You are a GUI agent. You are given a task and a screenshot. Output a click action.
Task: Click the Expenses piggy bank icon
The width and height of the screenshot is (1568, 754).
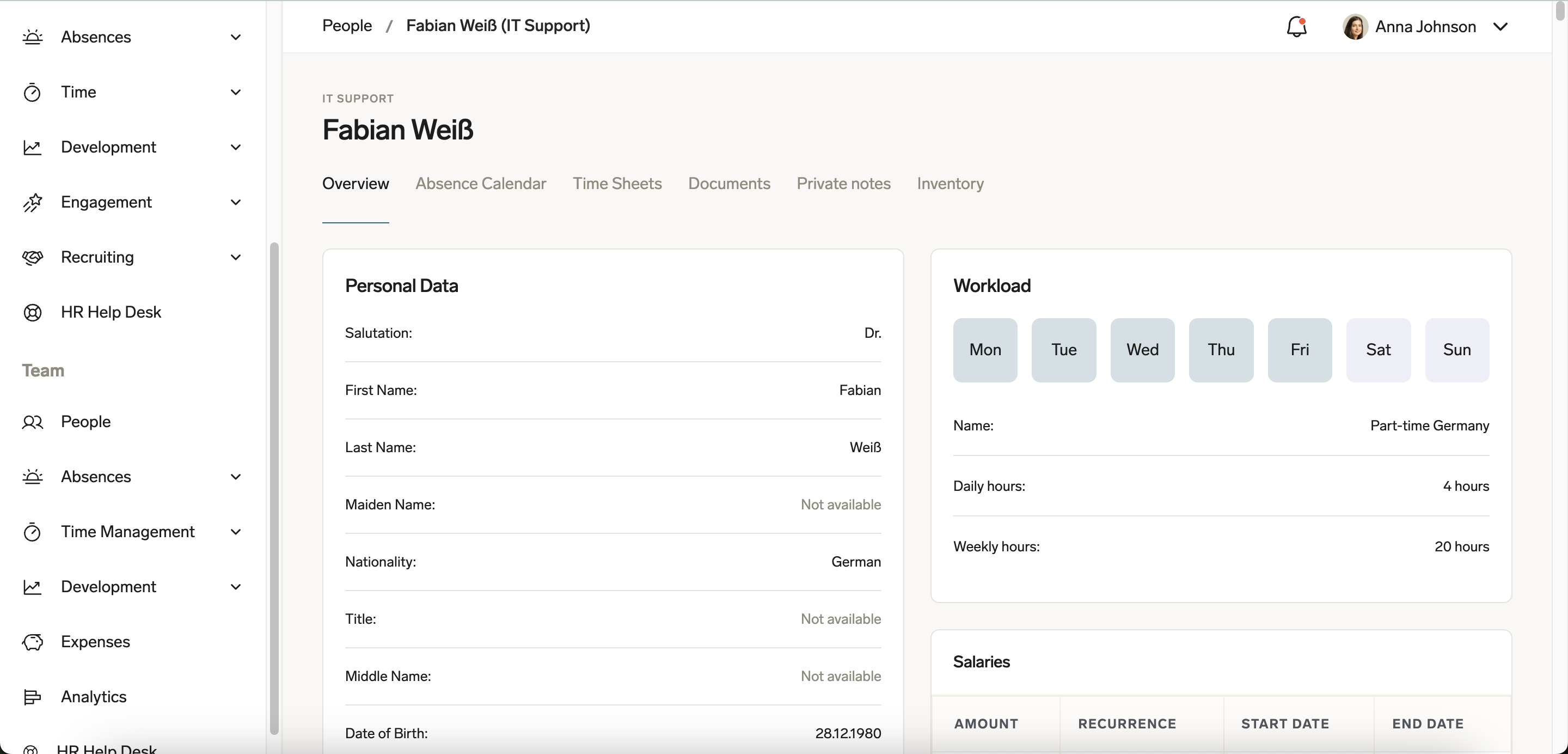[32, 641]
